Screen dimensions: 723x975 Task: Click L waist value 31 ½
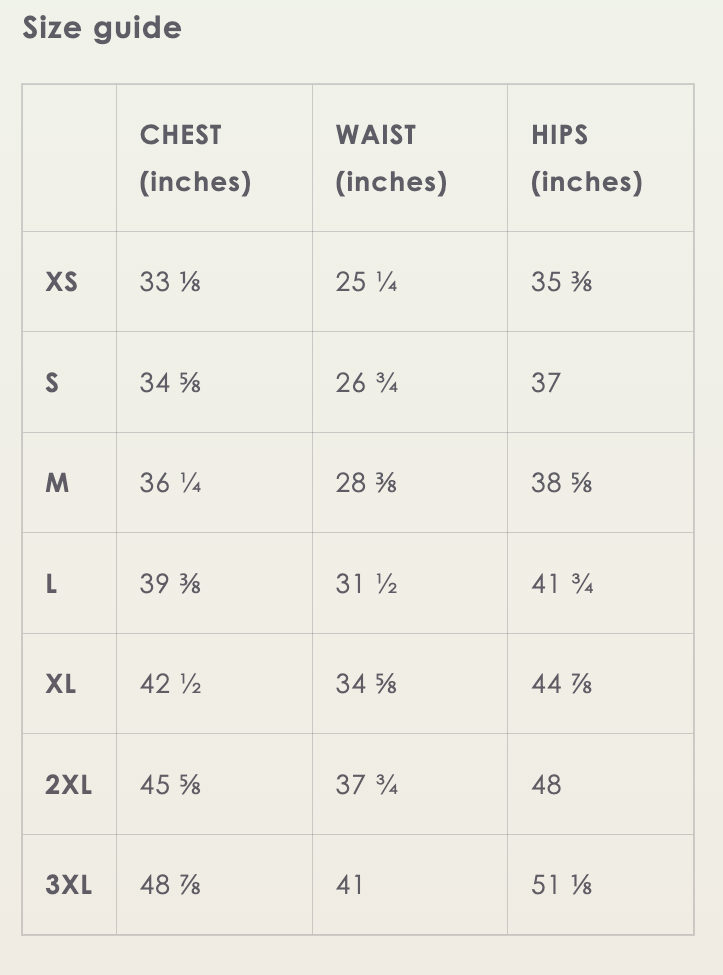[x=367, y=584]
